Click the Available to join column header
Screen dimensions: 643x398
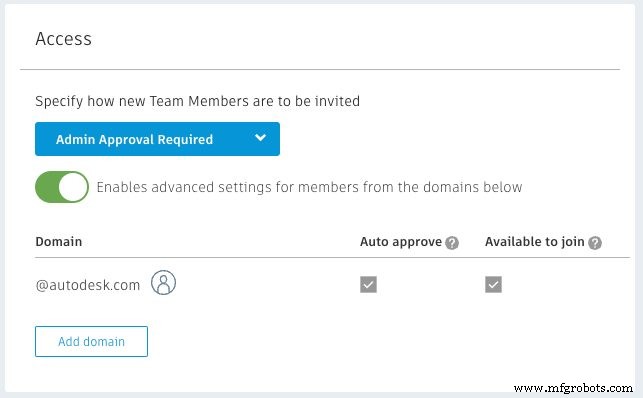[535, 242]
